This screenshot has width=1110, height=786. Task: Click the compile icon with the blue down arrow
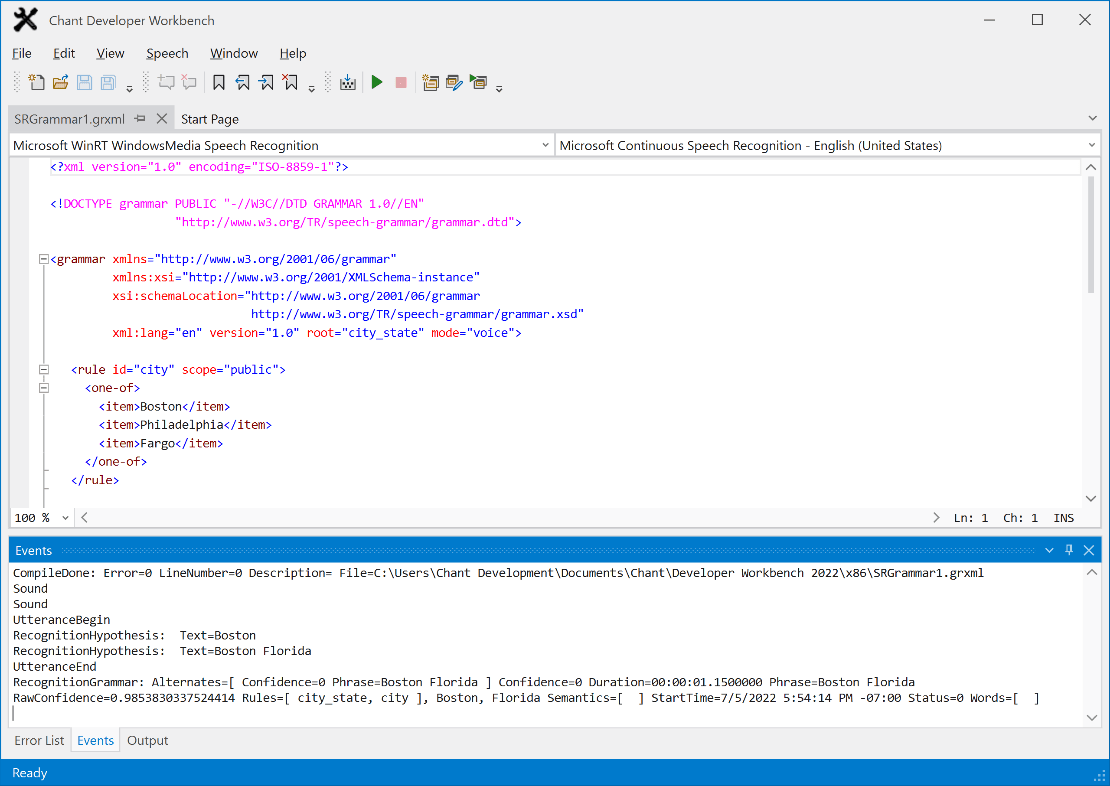pyautogui.click(x=348, y=82)
